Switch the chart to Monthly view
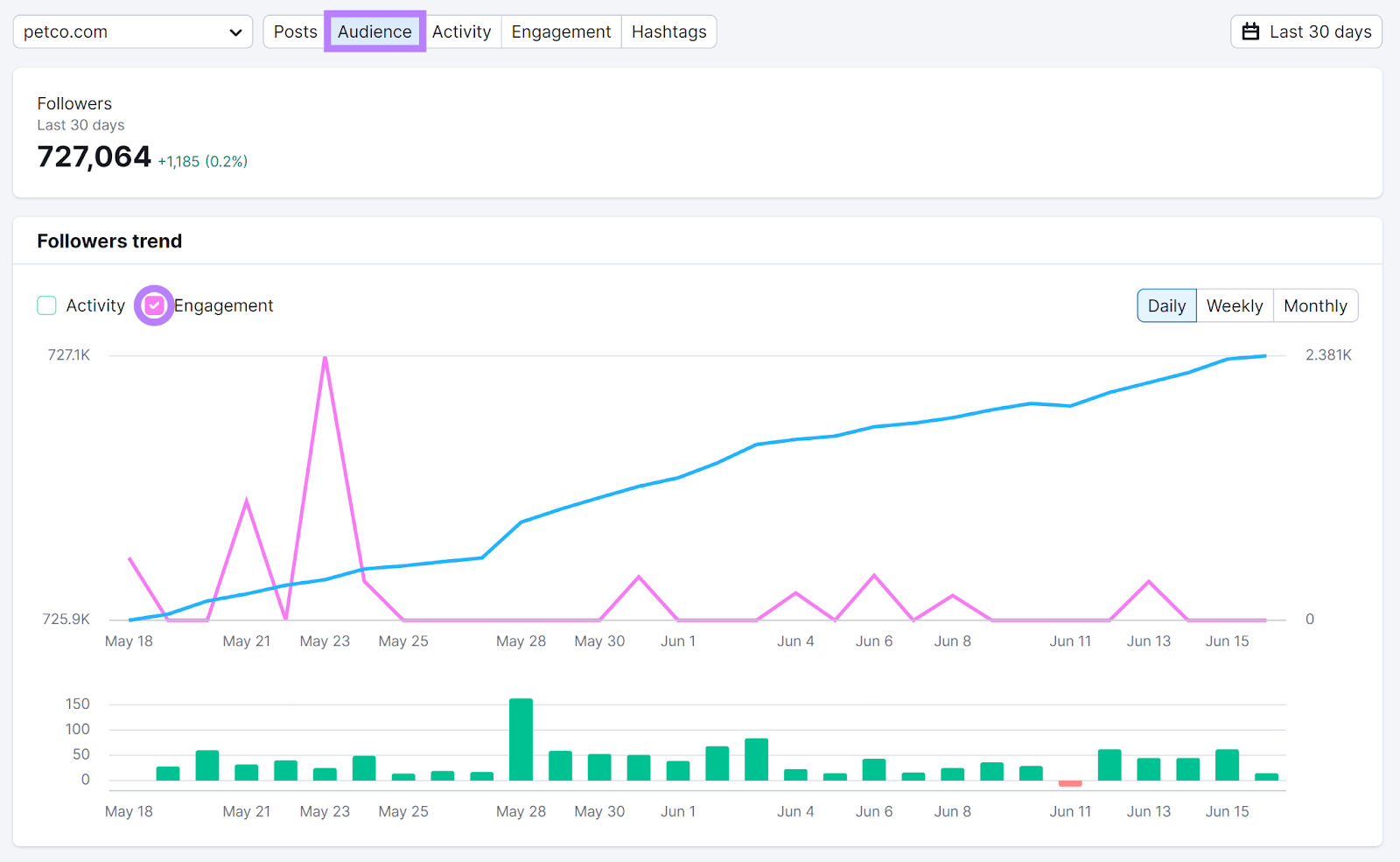Viewport: 1400px width, 862px height. [x=1316, y=305]
